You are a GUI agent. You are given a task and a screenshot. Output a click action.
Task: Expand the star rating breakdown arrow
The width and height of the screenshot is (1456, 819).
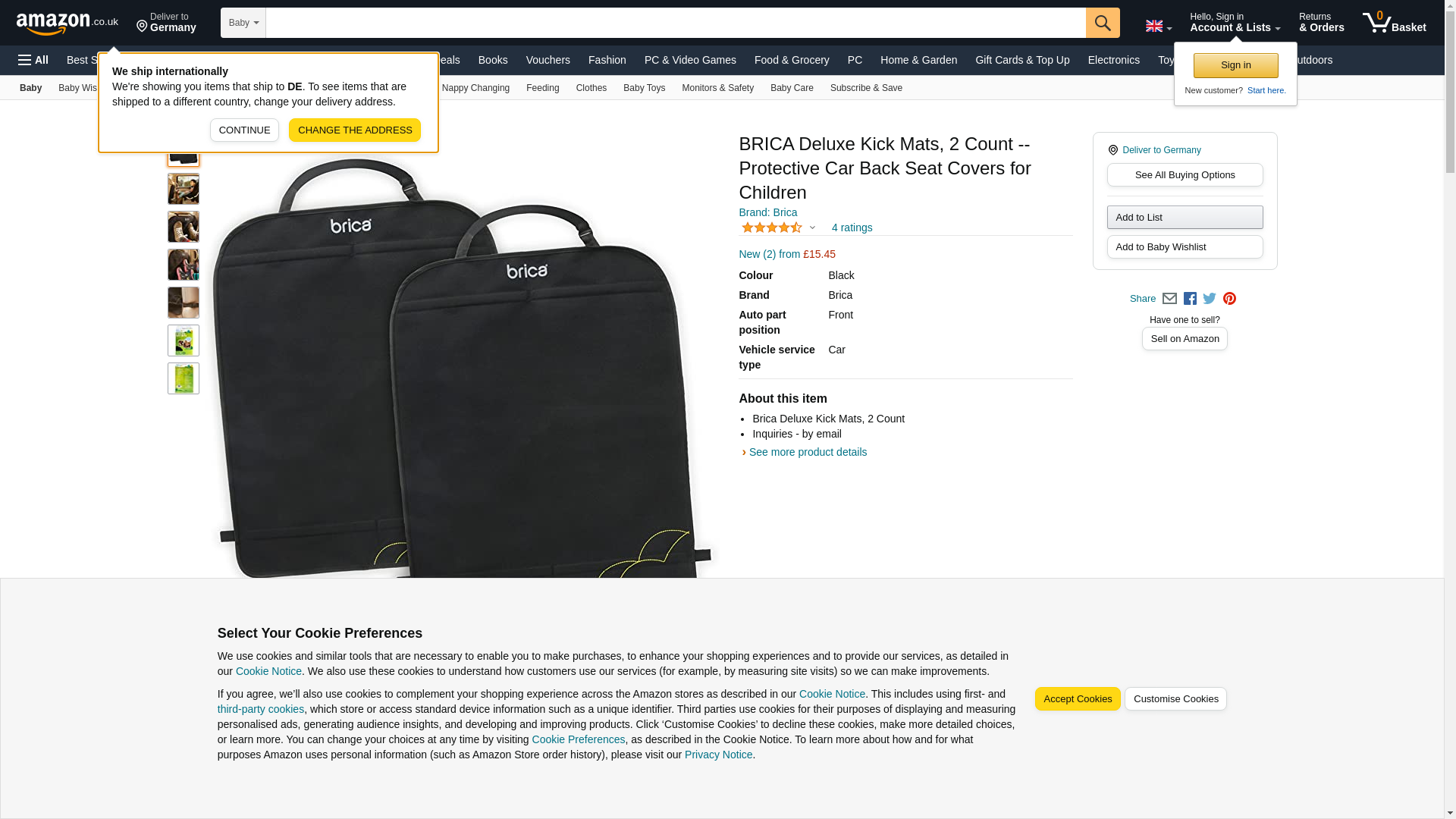click(x=812, y=227)
